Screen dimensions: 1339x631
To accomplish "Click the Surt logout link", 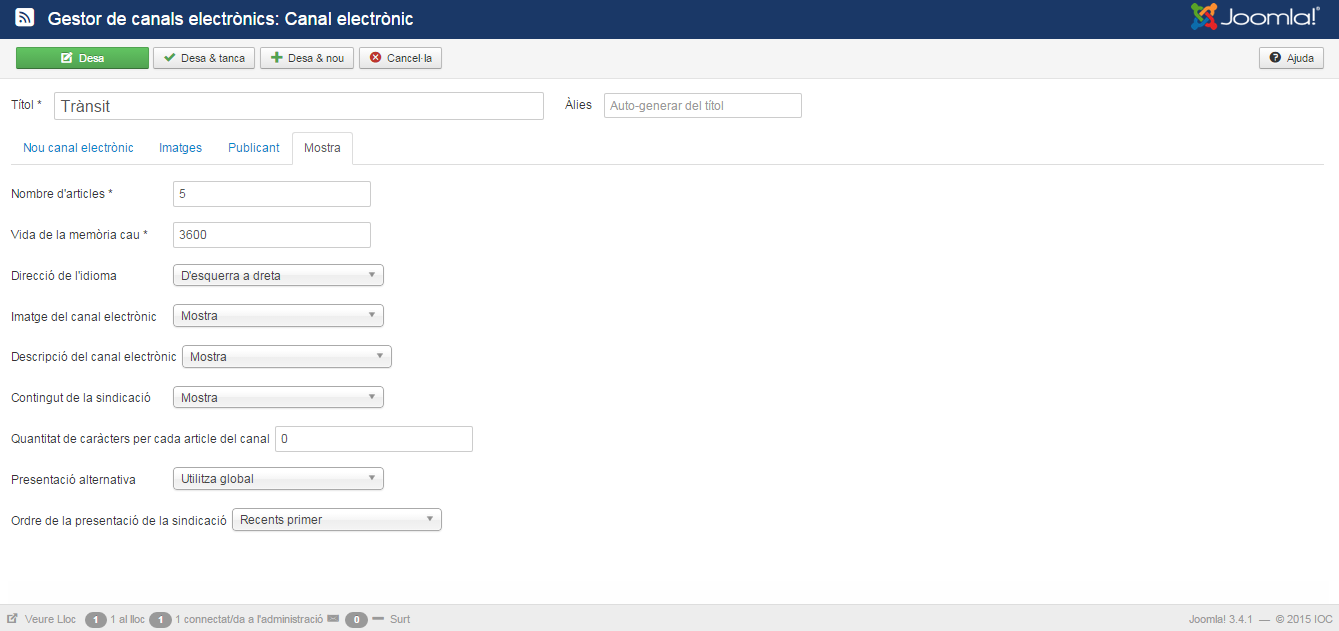I will tap(400, 619).
